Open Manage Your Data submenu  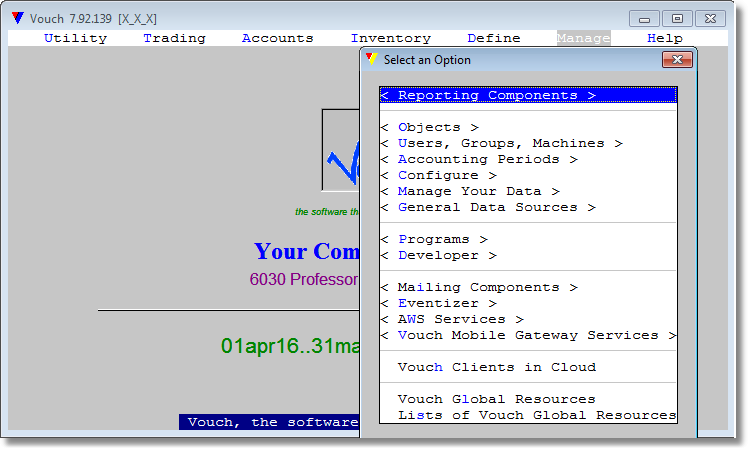[528, 191]
